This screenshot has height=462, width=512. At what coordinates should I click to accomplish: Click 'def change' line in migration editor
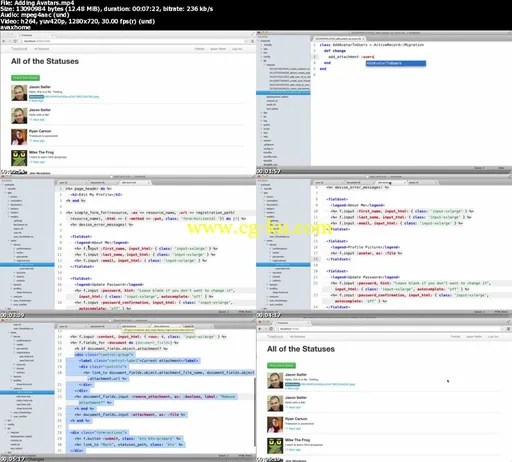tap(335, 51)
